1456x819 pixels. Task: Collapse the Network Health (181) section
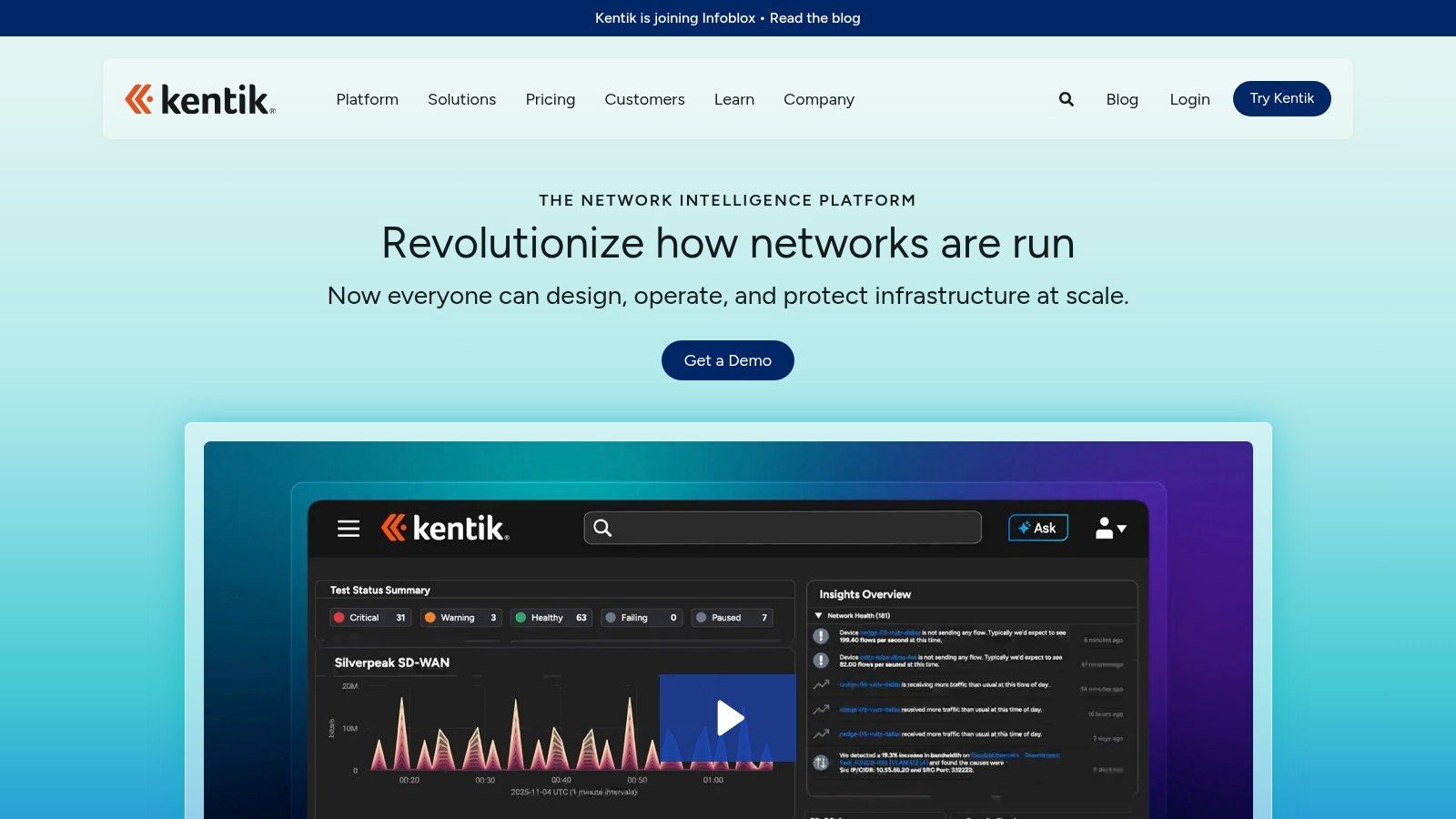818,616
